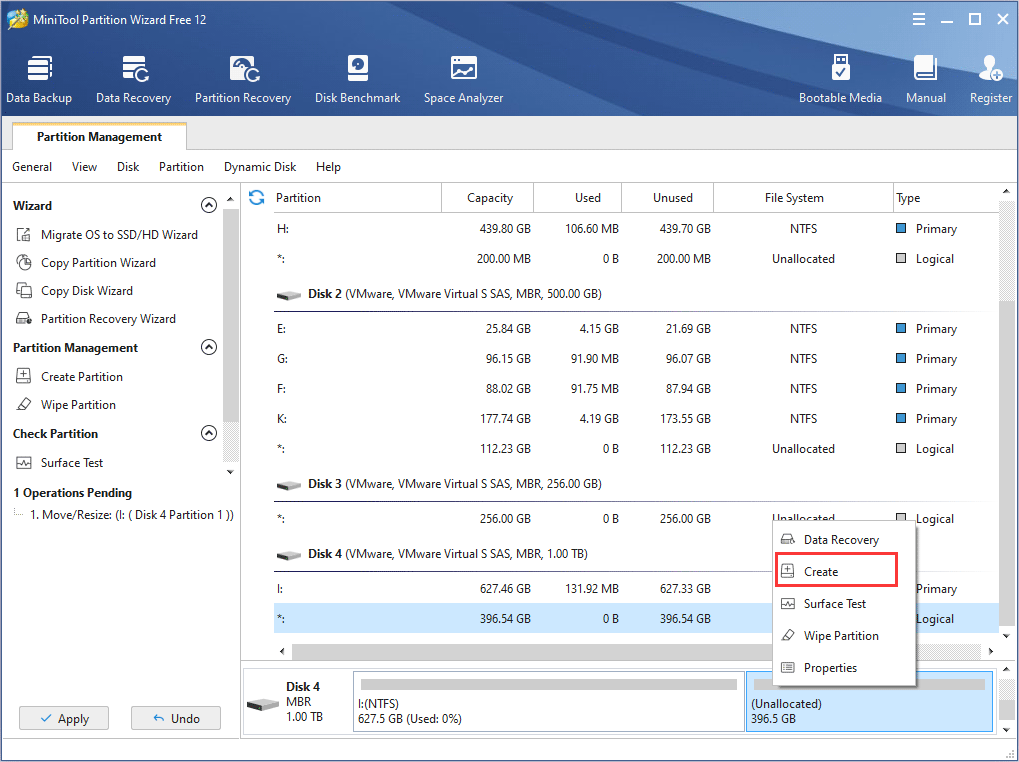Create Bootable Media
This screenshot has width=1019, height=762.
point(840,79)
